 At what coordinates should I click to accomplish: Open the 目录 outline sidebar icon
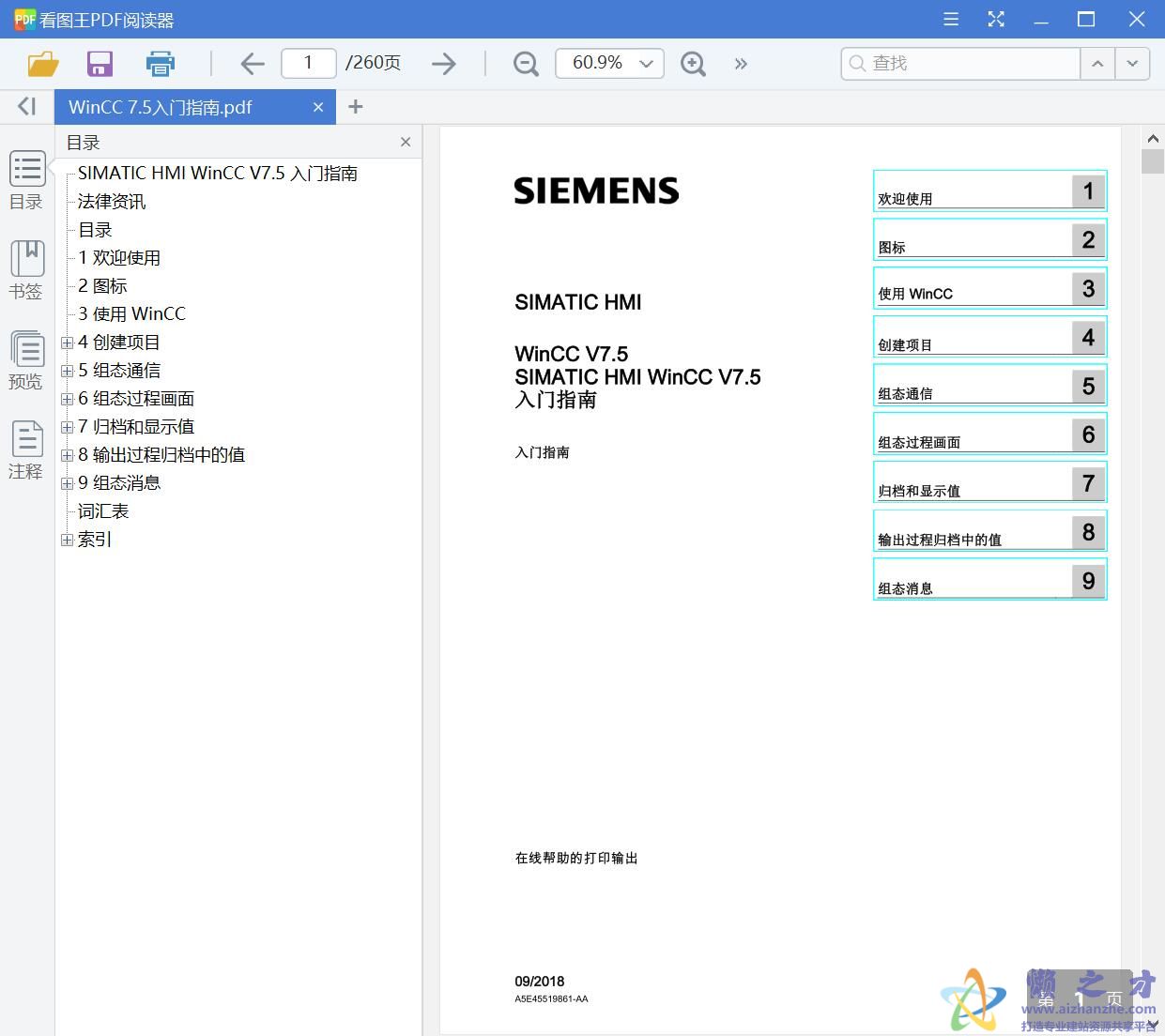pyautogui.click(x=26, y=181)
